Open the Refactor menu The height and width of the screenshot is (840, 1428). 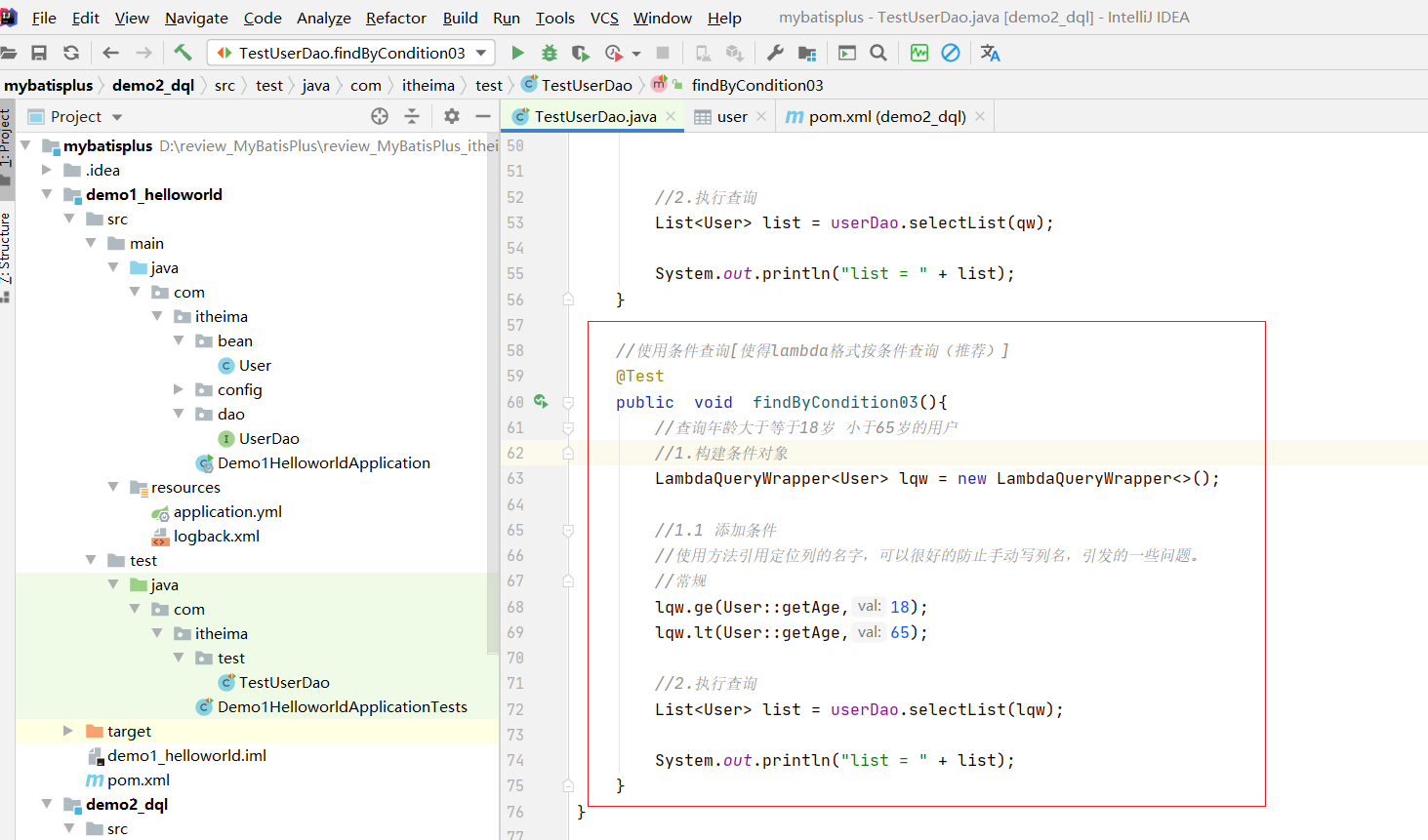click(395, 18)
